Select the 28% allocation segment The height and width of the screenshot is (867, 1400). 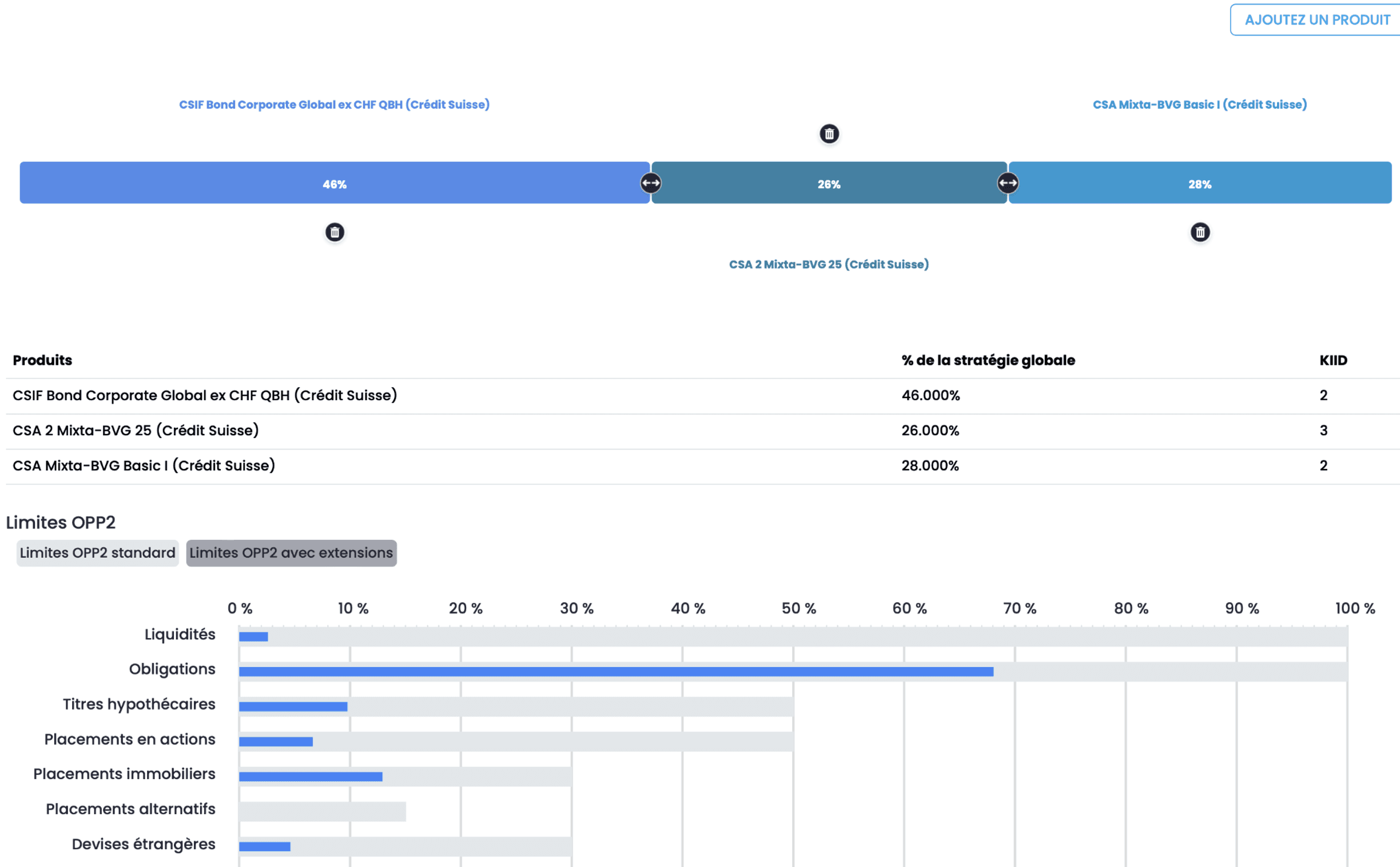[1199, 184]
